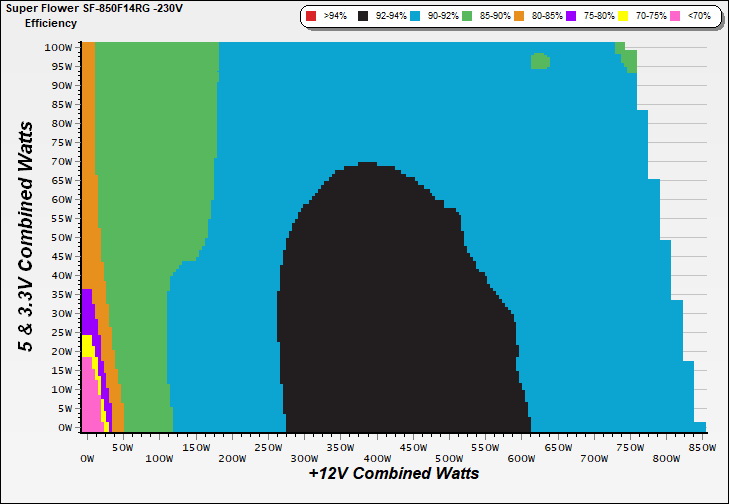729x504 pixels.
Task: Click the wide green band on the left
Action: [x=150, y=200]
